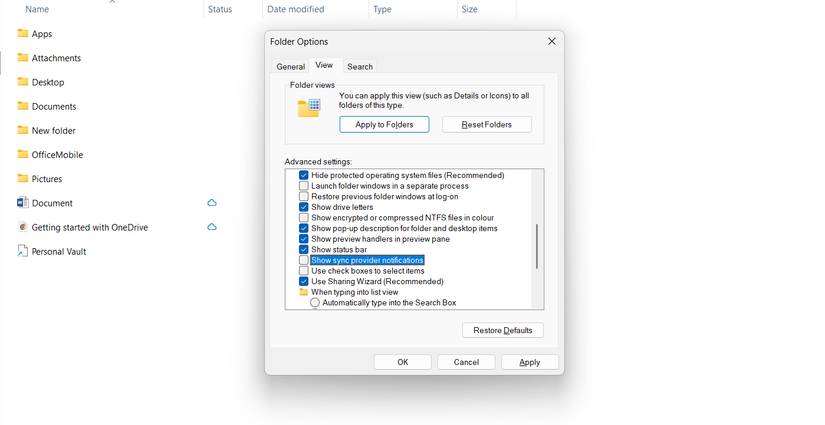The height and width of the screenshot is (425, 825).
Task: Toggle Show pop-up description for folder and desktop items
Action: click(304, 228)
